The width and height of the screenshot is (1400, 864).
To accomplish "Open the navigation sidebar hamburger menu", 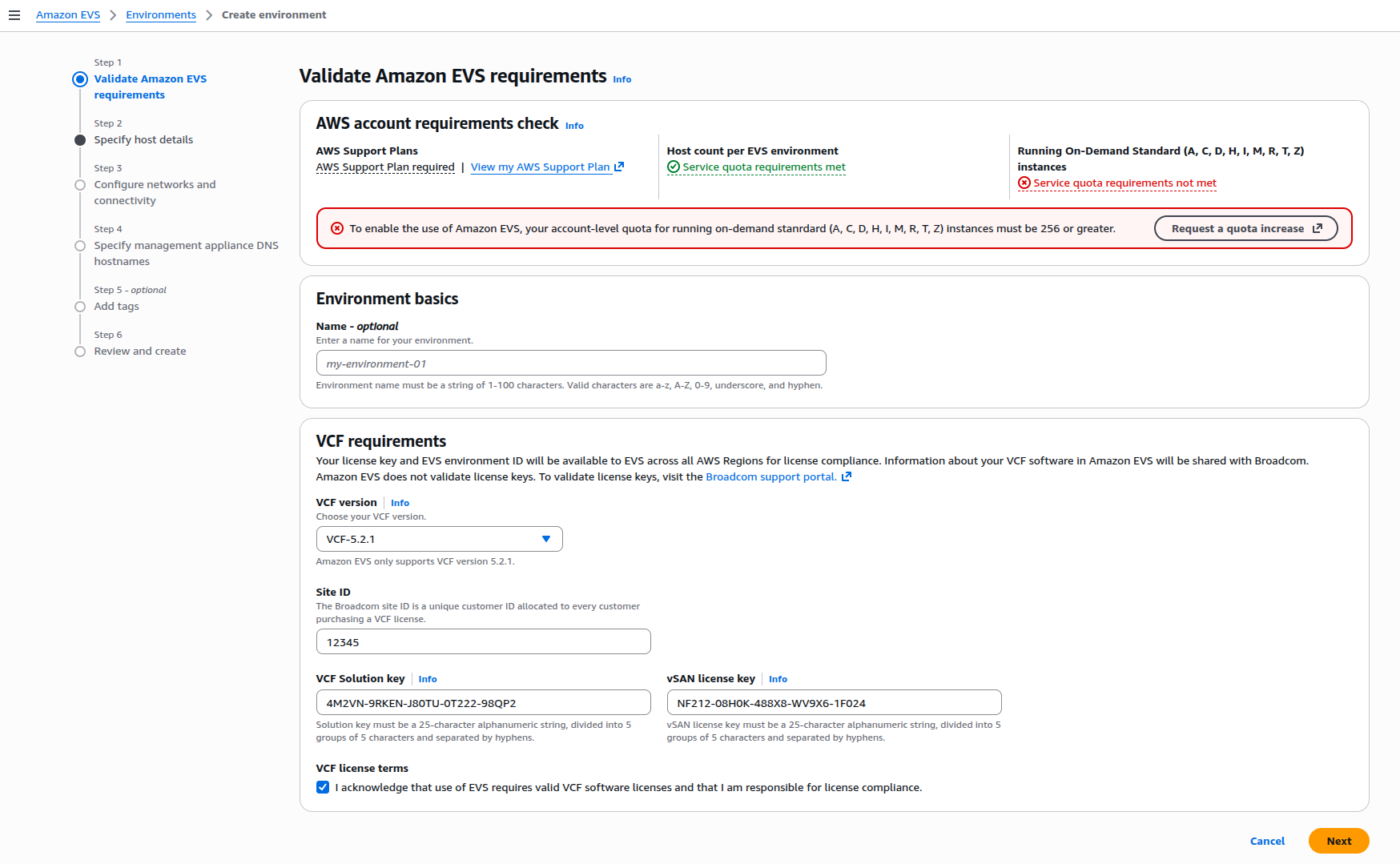I will pos(14,14).
